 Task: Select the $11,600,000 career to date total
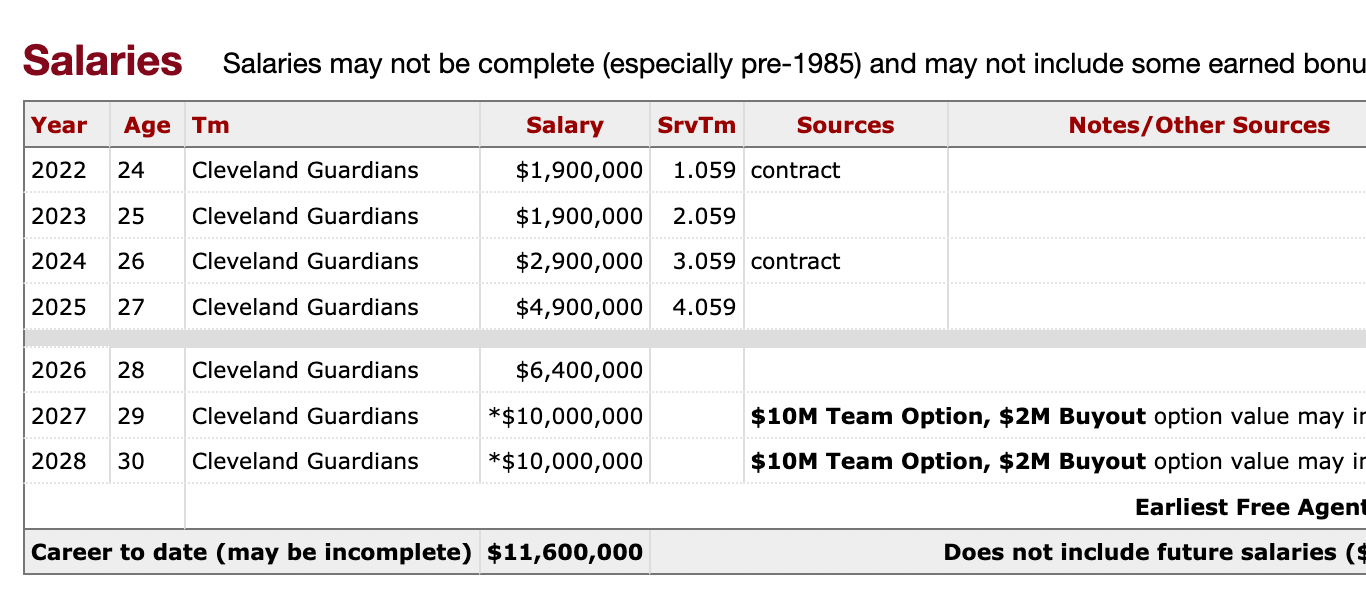(565, 552)
